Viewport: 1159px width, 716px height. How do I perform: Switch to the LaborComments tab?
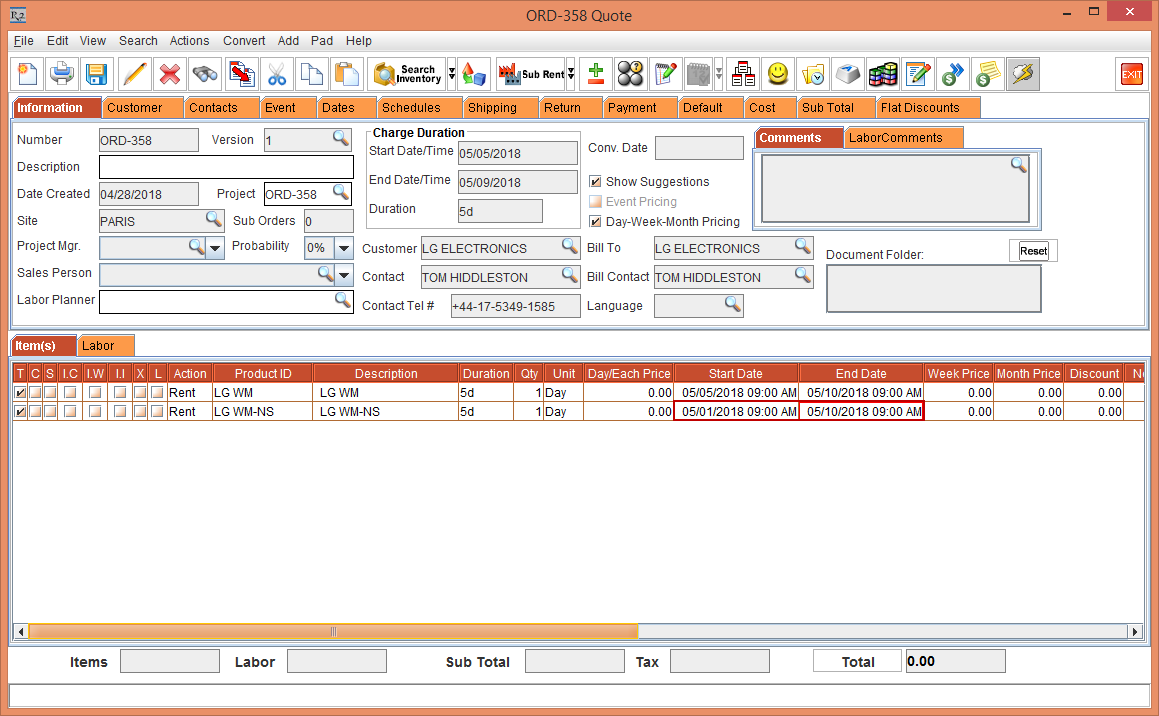click(x=895, y=138)
